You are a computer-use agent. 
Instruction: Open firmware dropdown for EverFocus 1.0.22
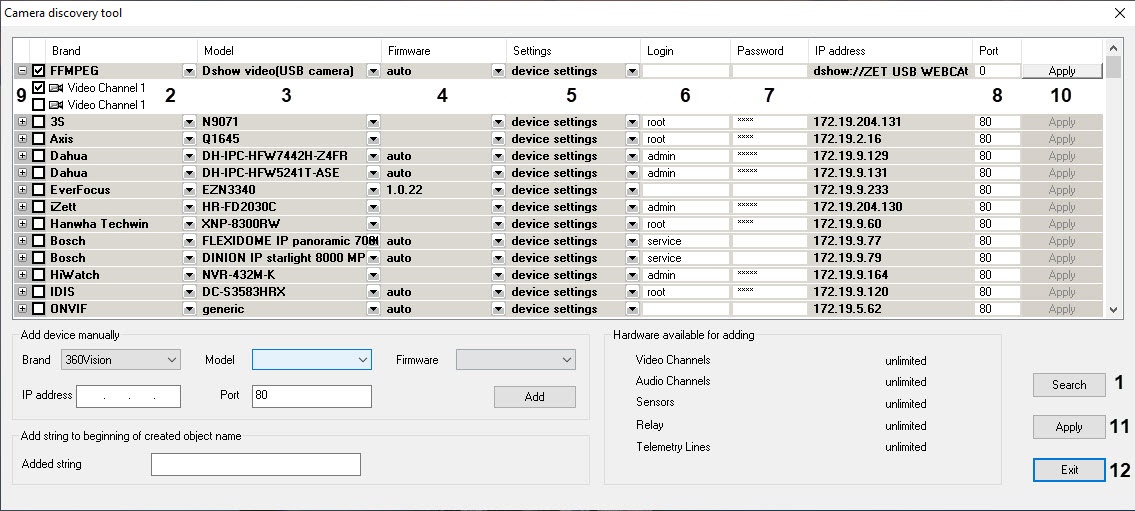point(497,190)
